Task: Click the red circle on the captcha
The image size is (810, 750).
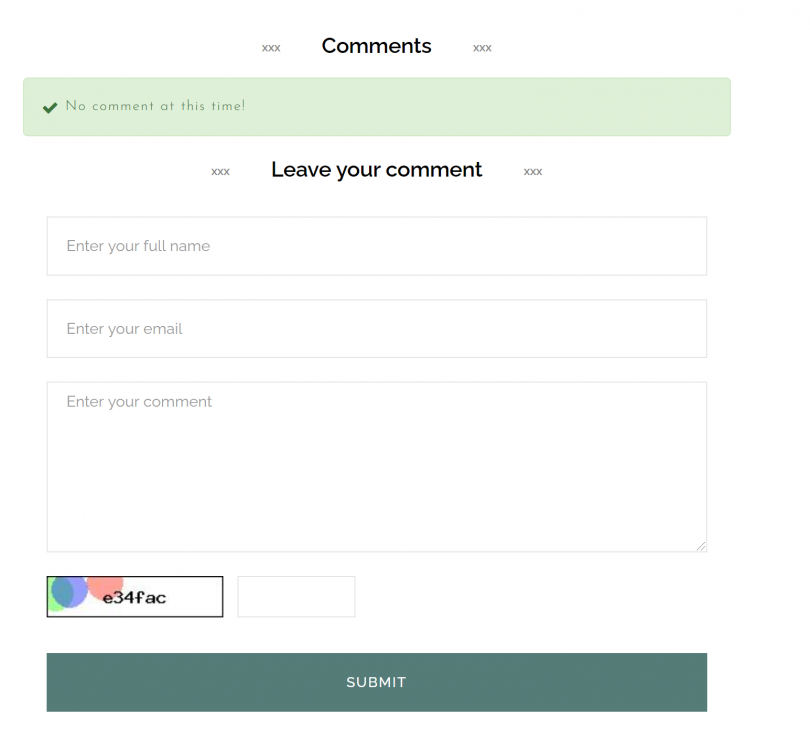Action: pos(105,588)
